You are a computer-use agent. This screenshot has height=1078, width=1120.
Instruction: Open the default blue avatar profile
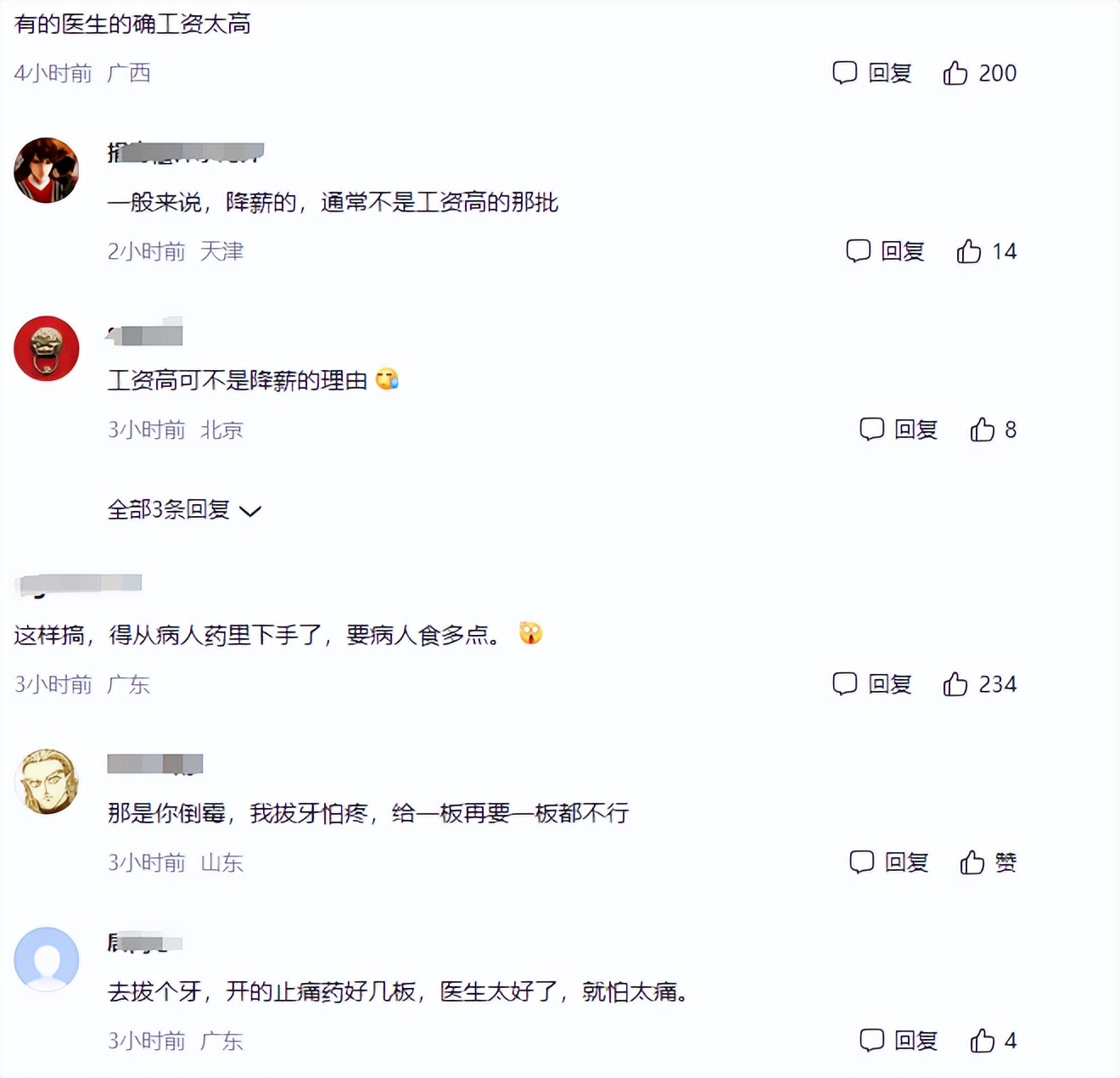(47, 959)
